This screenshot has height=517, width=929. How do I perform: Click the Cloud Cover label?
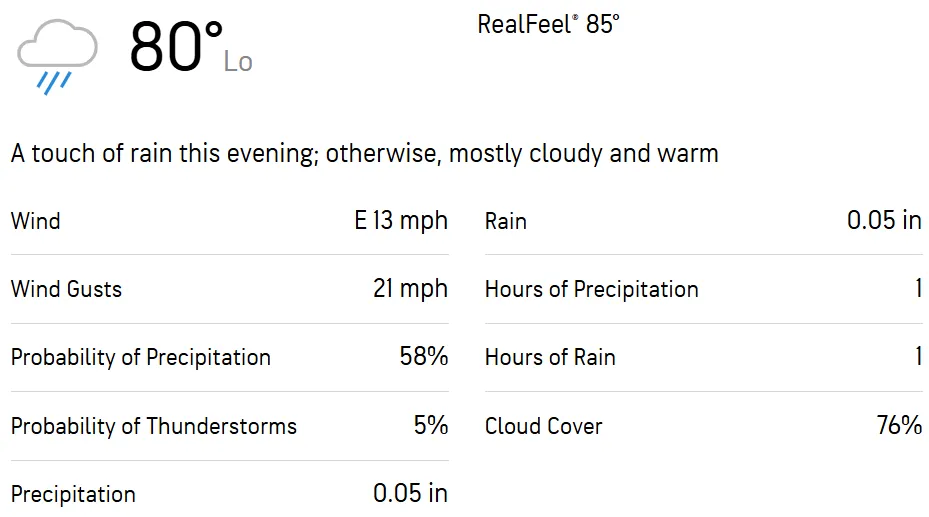(544, 427)
